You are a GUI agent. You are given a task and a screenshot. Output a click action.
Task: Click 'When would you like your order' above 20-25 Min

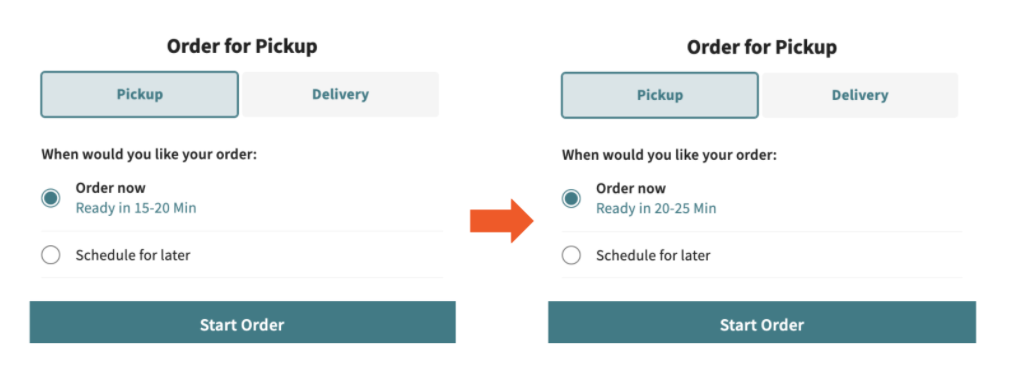click(669, 155)
